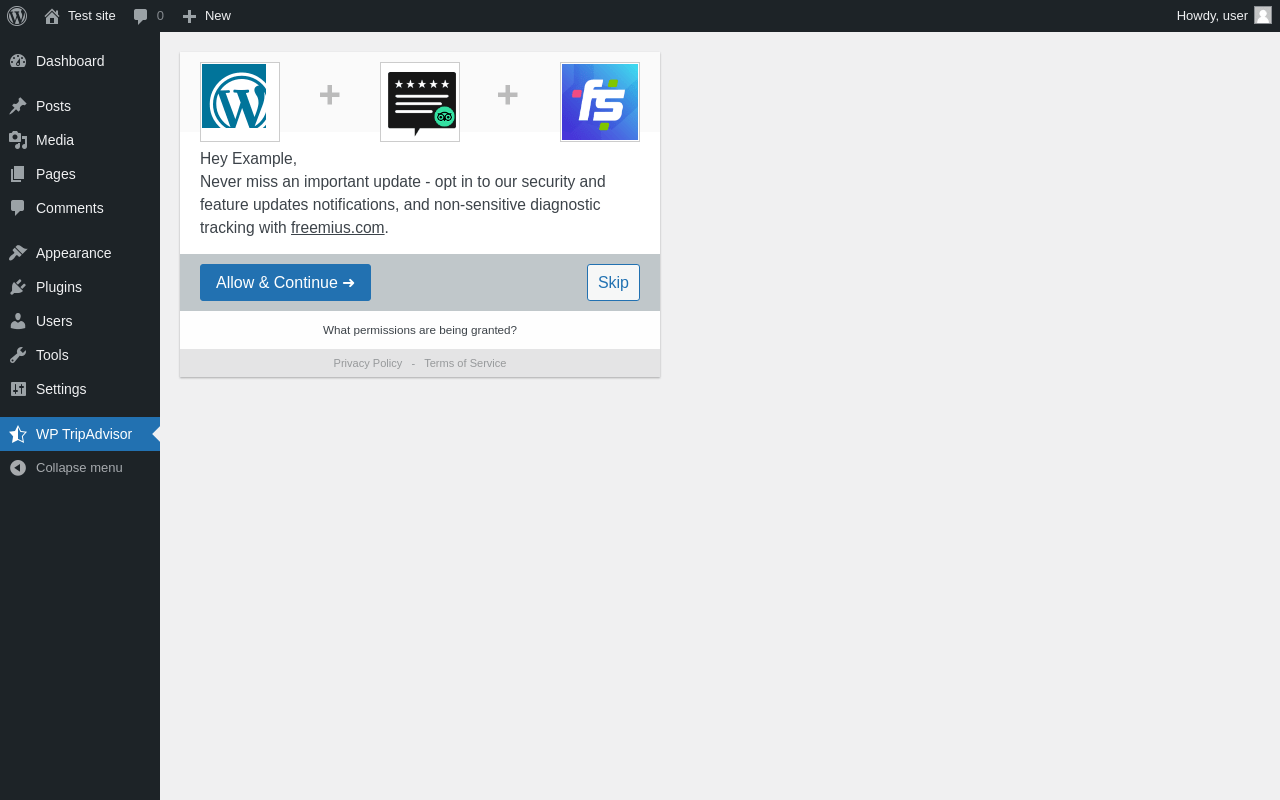Expand What permissions are being granted

420,330
